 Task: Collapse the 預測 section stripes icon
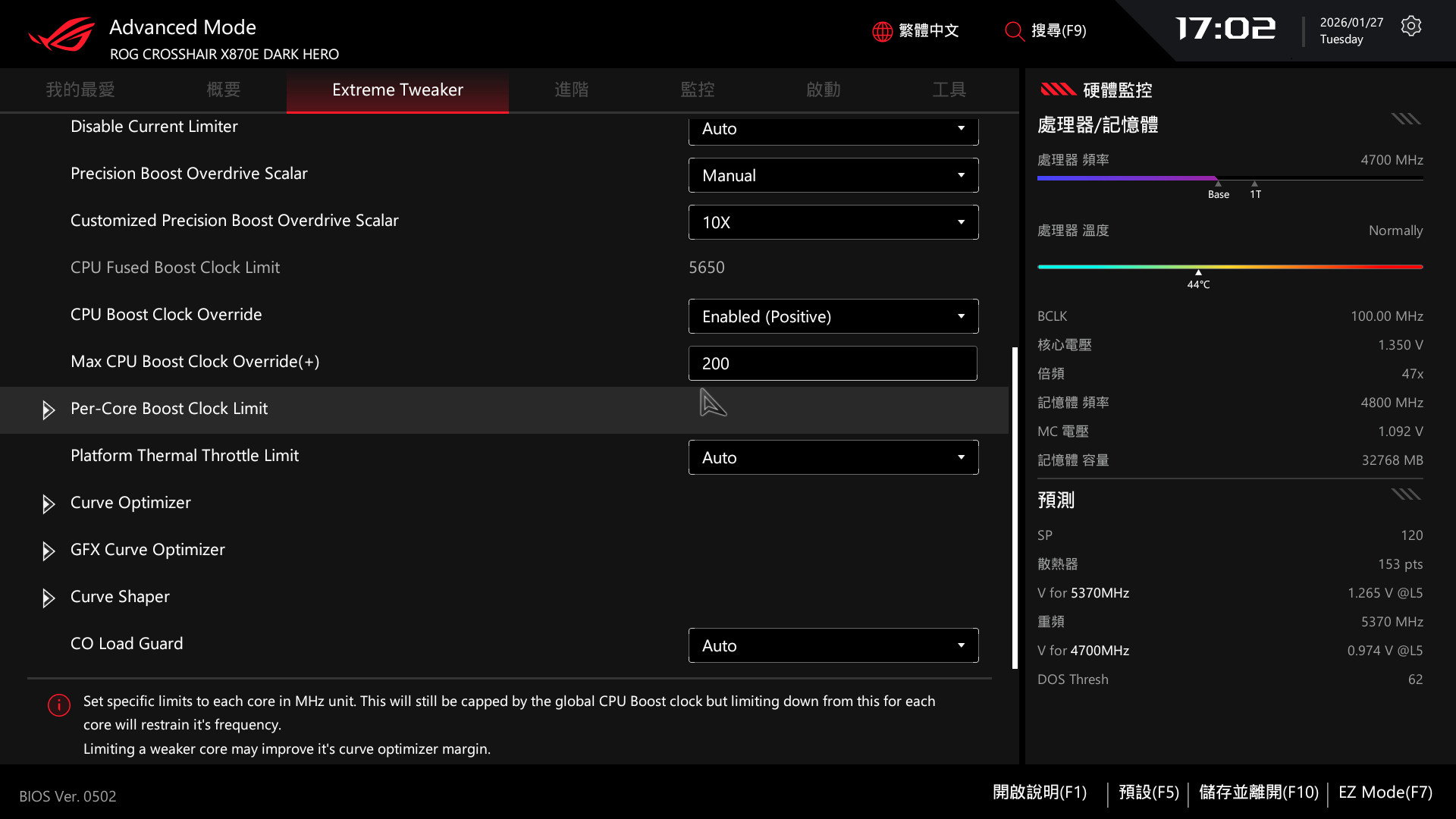pyautogui.click(x=1405, y=494)
